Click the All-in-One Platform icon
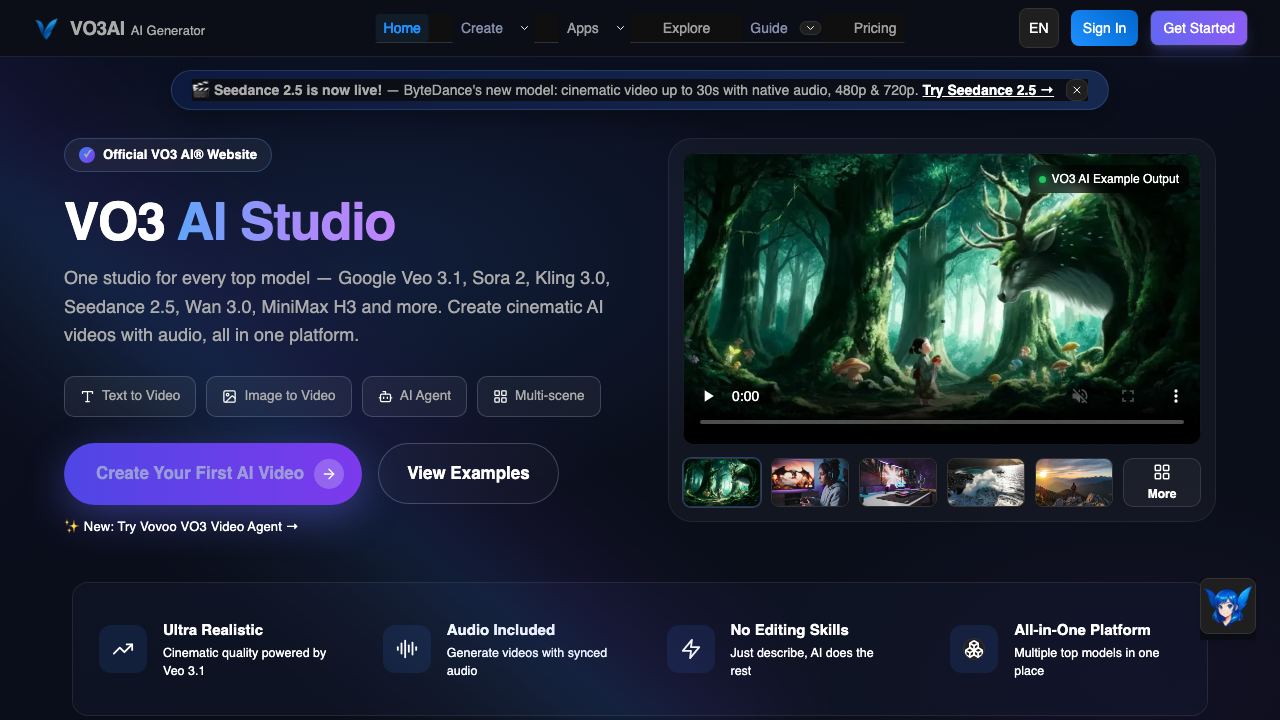1280x720 pixels. click(x=974, y=649)
